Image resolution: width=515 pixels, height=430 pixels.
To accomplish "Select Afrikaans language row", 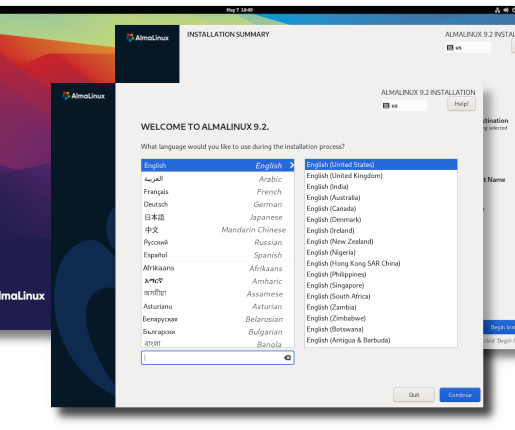I will 218,268.
